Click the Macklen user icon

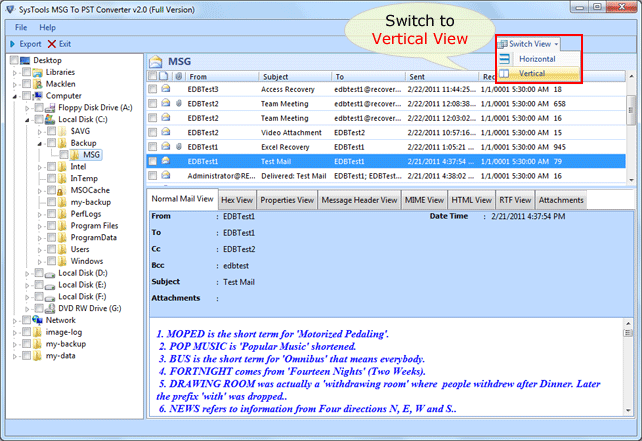coord(38,84)
